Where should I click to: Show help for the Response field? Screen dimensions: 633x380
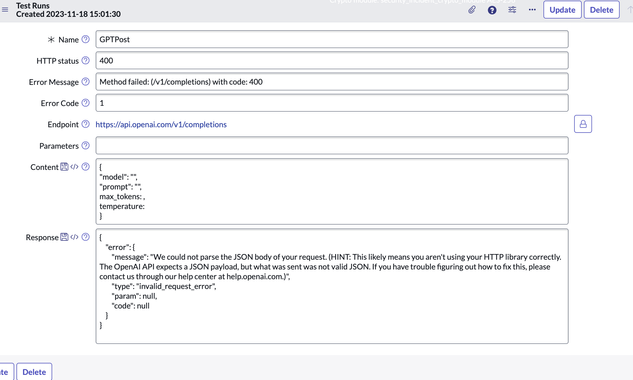(x=85, y=237)
